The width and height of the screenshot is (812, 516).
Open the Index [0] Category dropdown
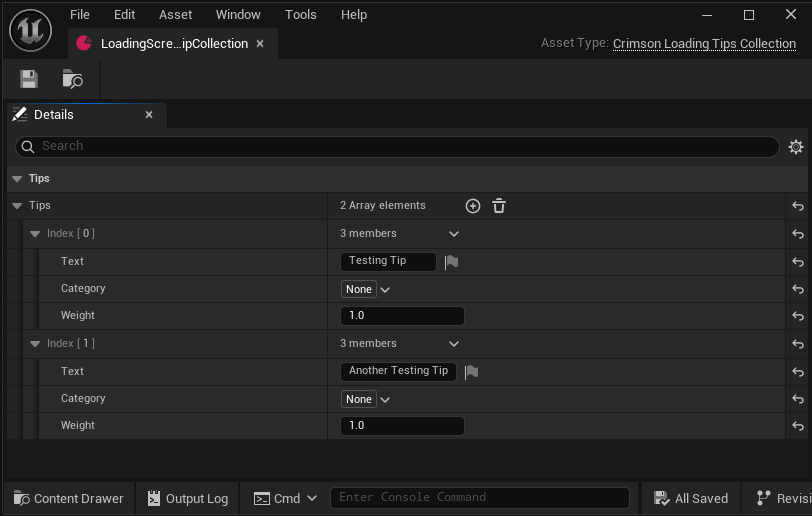(366, 289)
